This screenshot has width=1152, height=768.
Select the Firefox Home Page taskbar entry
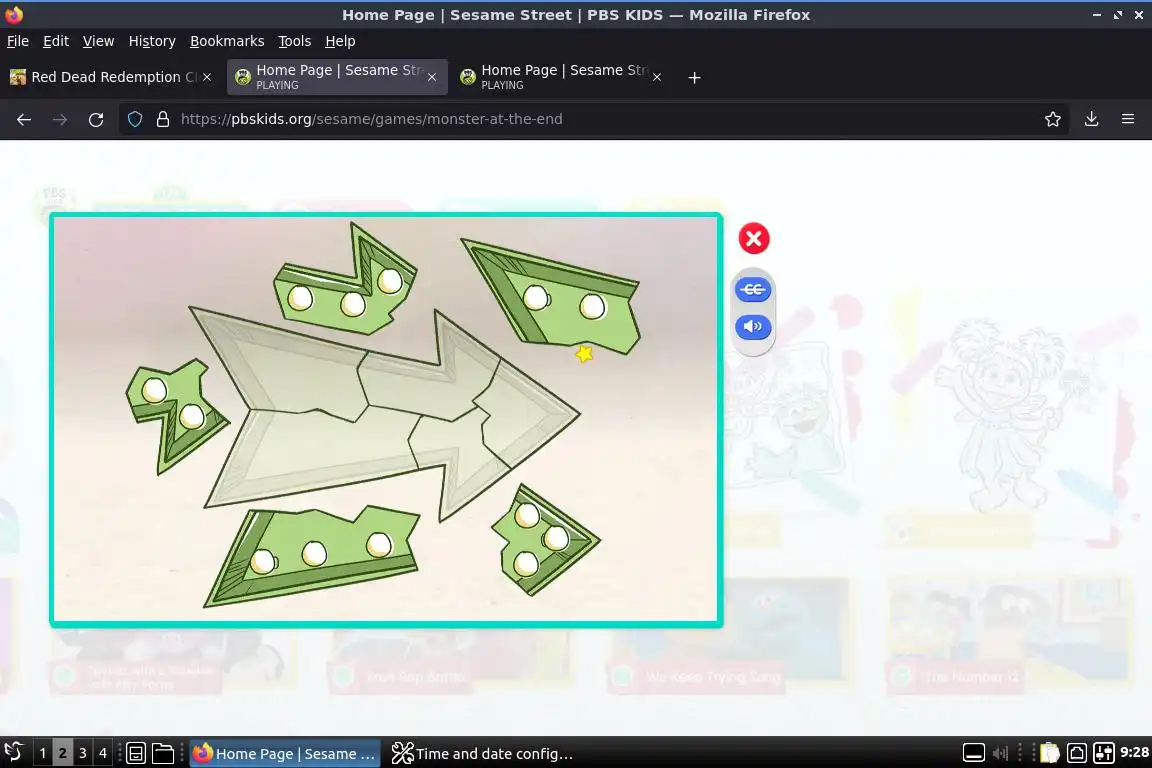285,753
